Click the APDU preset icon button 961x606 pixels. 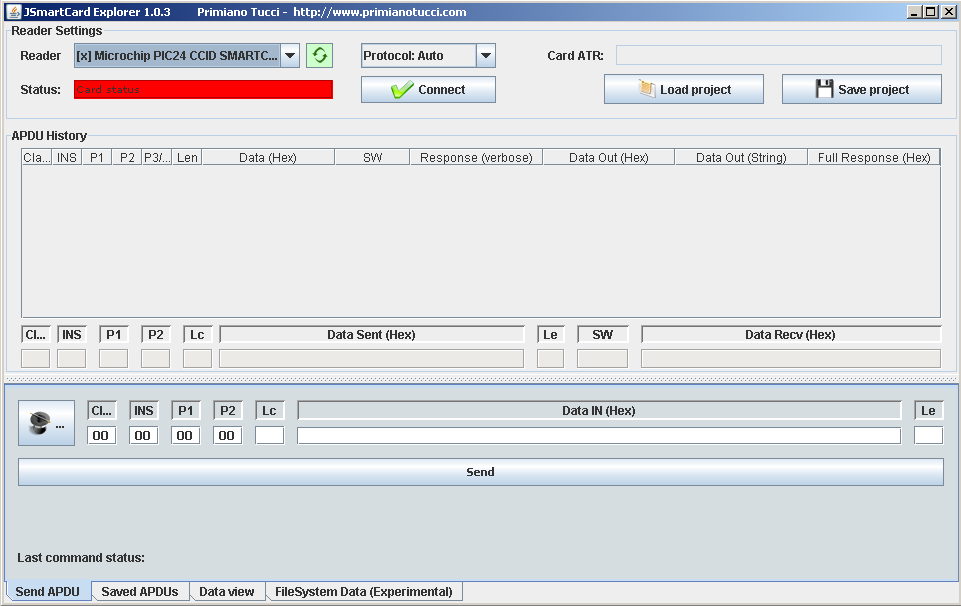coord(46,423)
